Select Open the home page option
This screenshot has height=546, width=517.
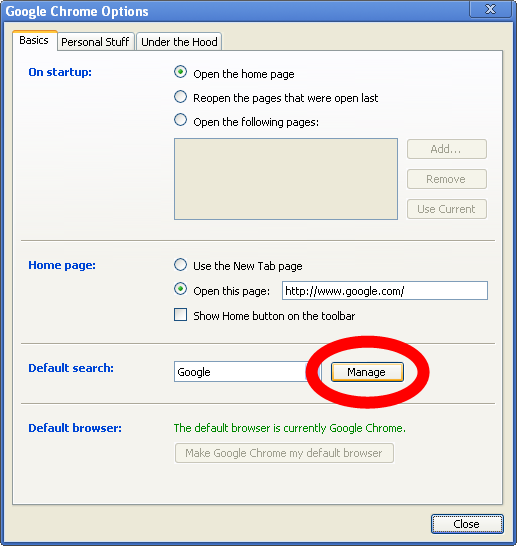tap(180, 72)
